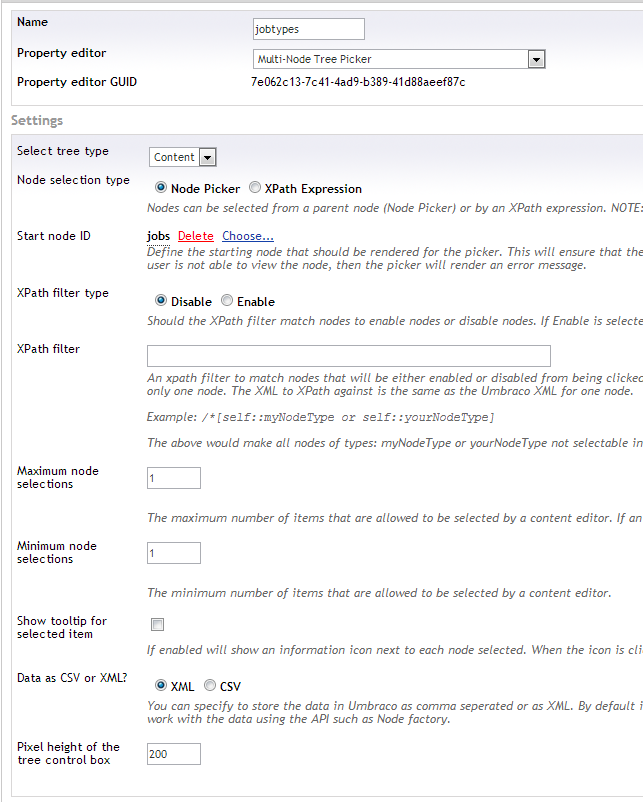This screenshot has width=643, height=802.
Task: Click the Minimum node selections field
Action: (174, 553)
